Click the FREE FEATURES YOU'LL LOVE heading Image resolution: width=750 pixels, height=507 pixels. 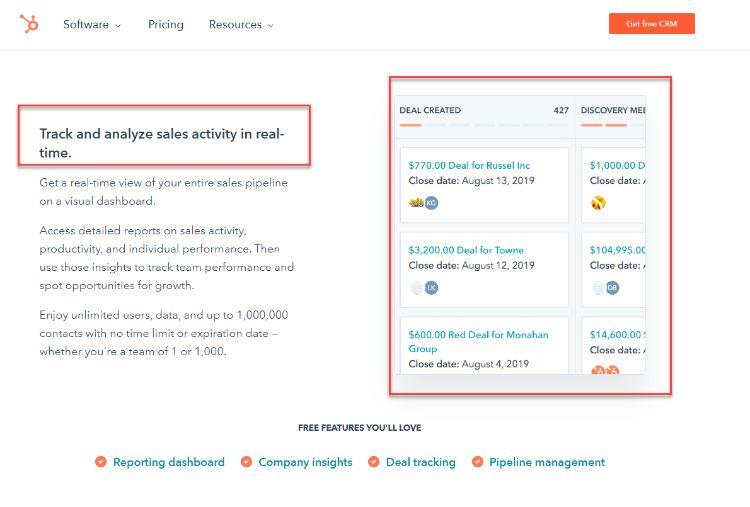click(x=360, y=428)
